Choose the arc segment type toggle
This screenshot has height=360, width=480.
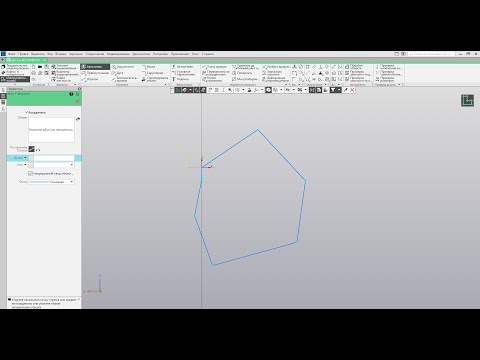tap(38, 149)
